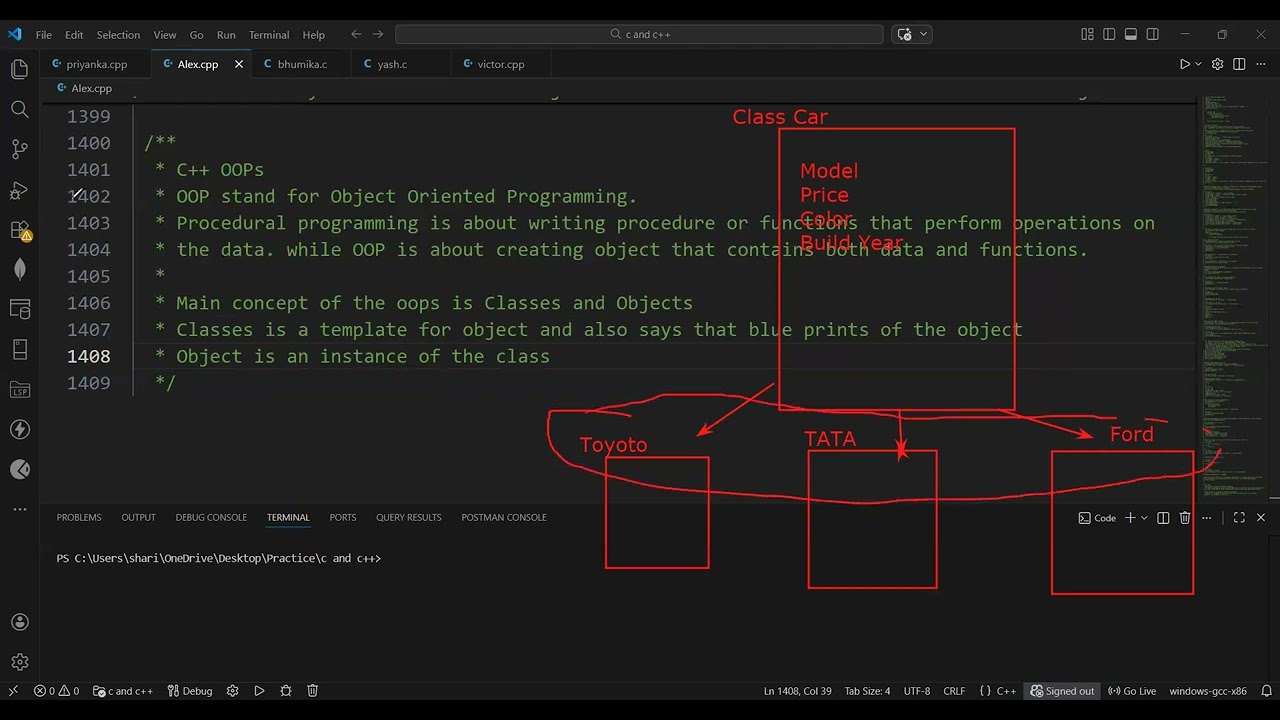The height and width of the screenshot is (720, 1280).
Task: Open the Run and Debug view
Action: point(19,189)
